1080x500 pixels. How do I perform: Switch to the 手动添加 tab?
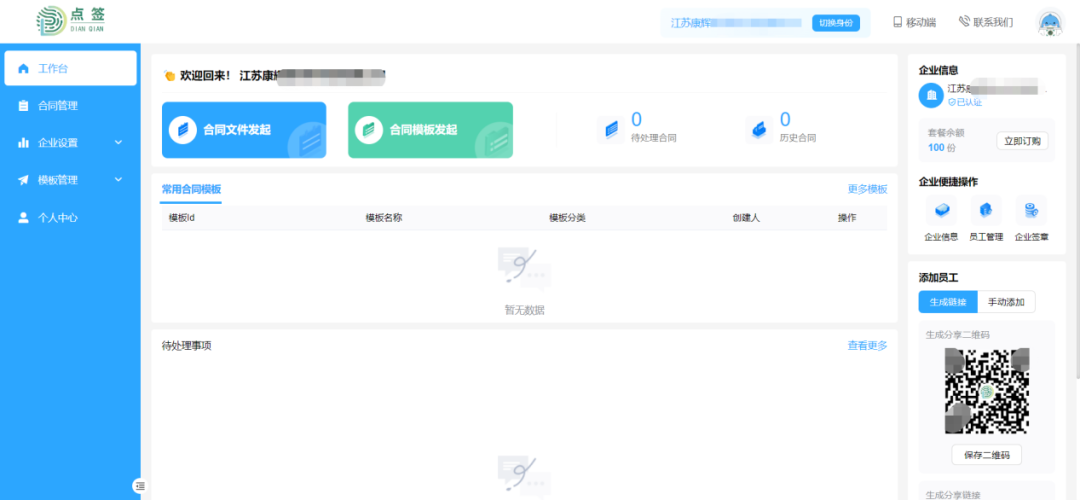click(1006, 302)
